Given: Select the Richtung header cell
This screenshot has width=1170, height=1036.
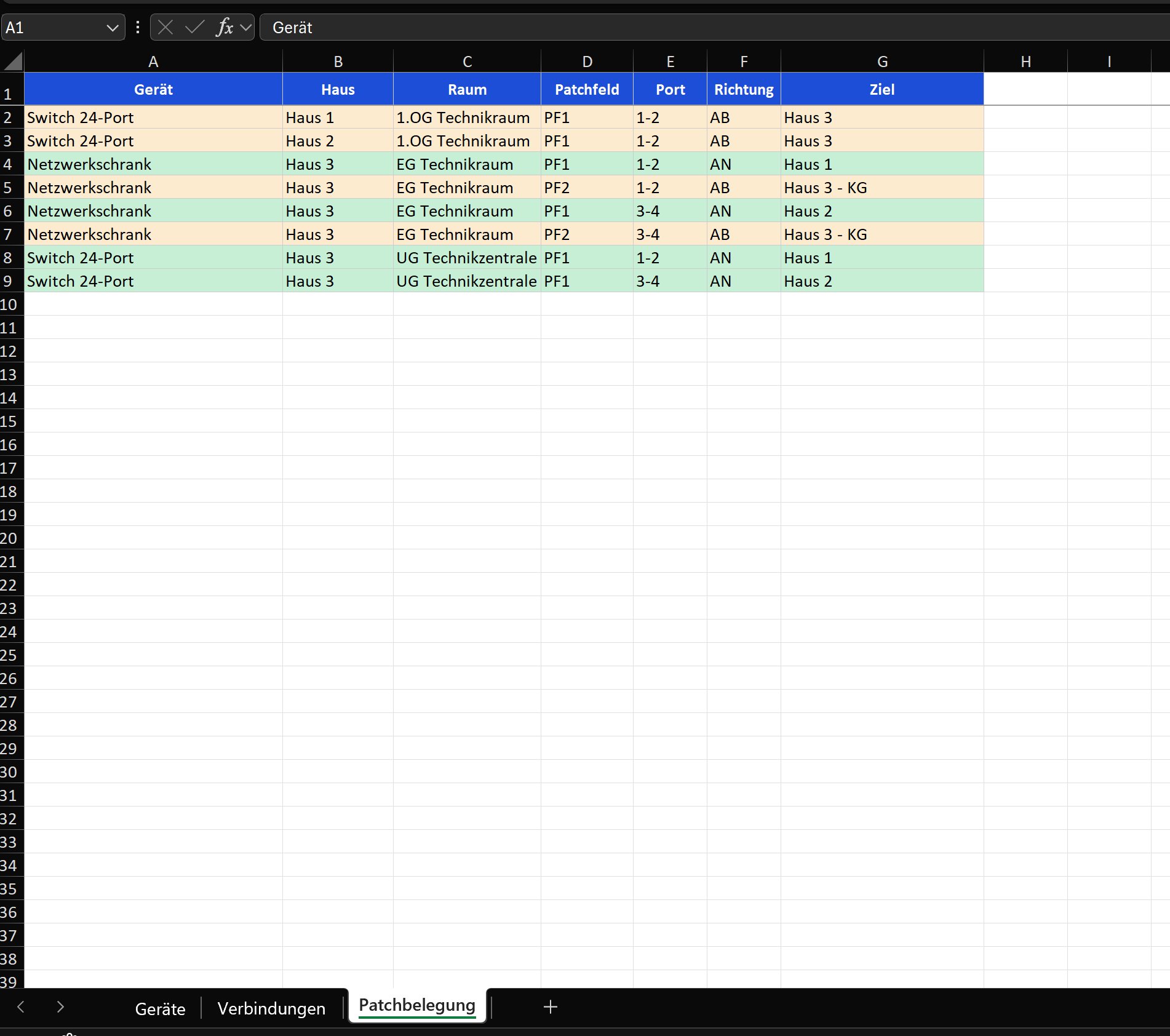Looking at the screenshot, I should (744, 89).
